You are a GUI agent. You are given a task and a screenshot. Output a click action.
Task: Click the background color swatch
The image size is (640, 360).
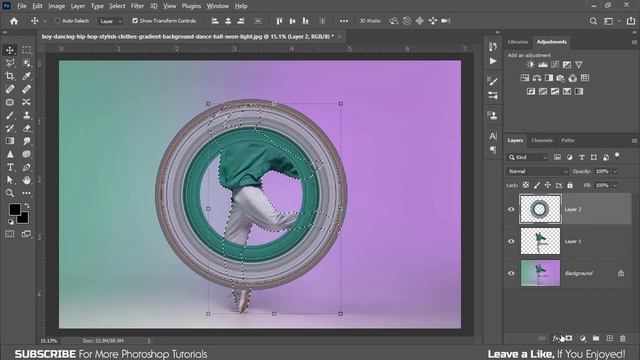[23, 218]
